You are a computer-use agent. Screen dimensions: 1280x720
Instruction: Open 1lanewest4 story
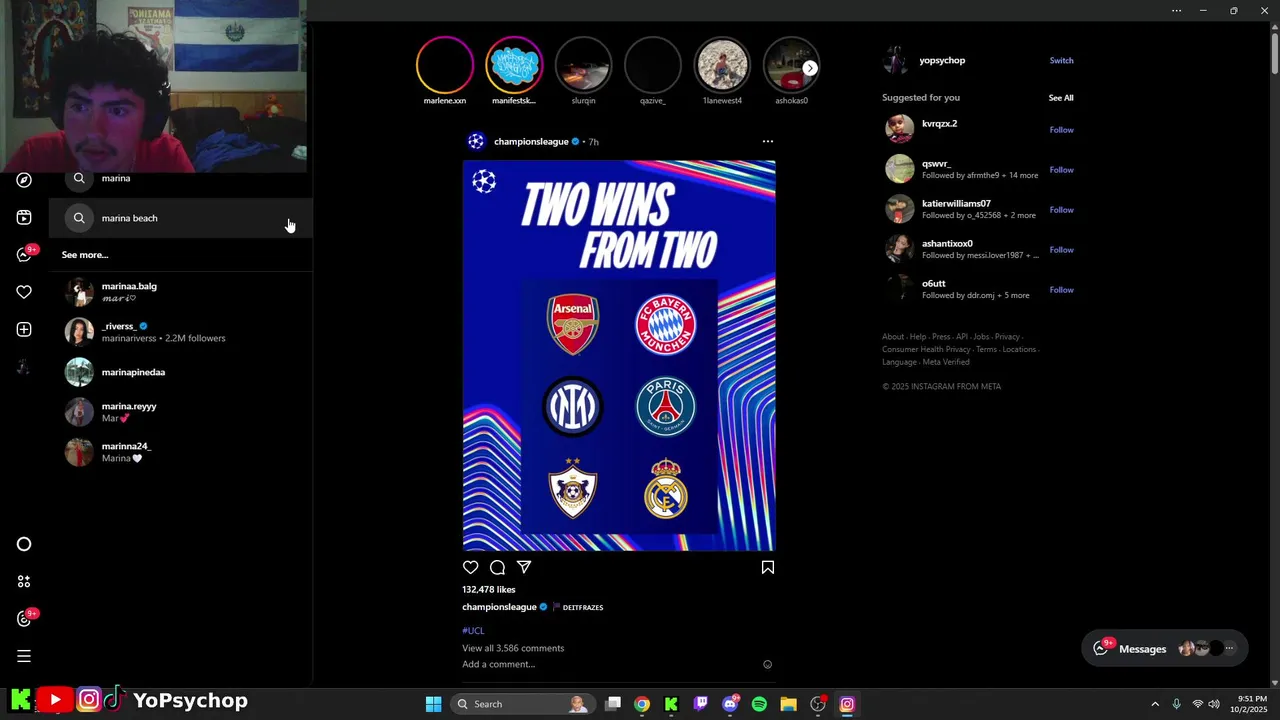(x=722, y=65)
